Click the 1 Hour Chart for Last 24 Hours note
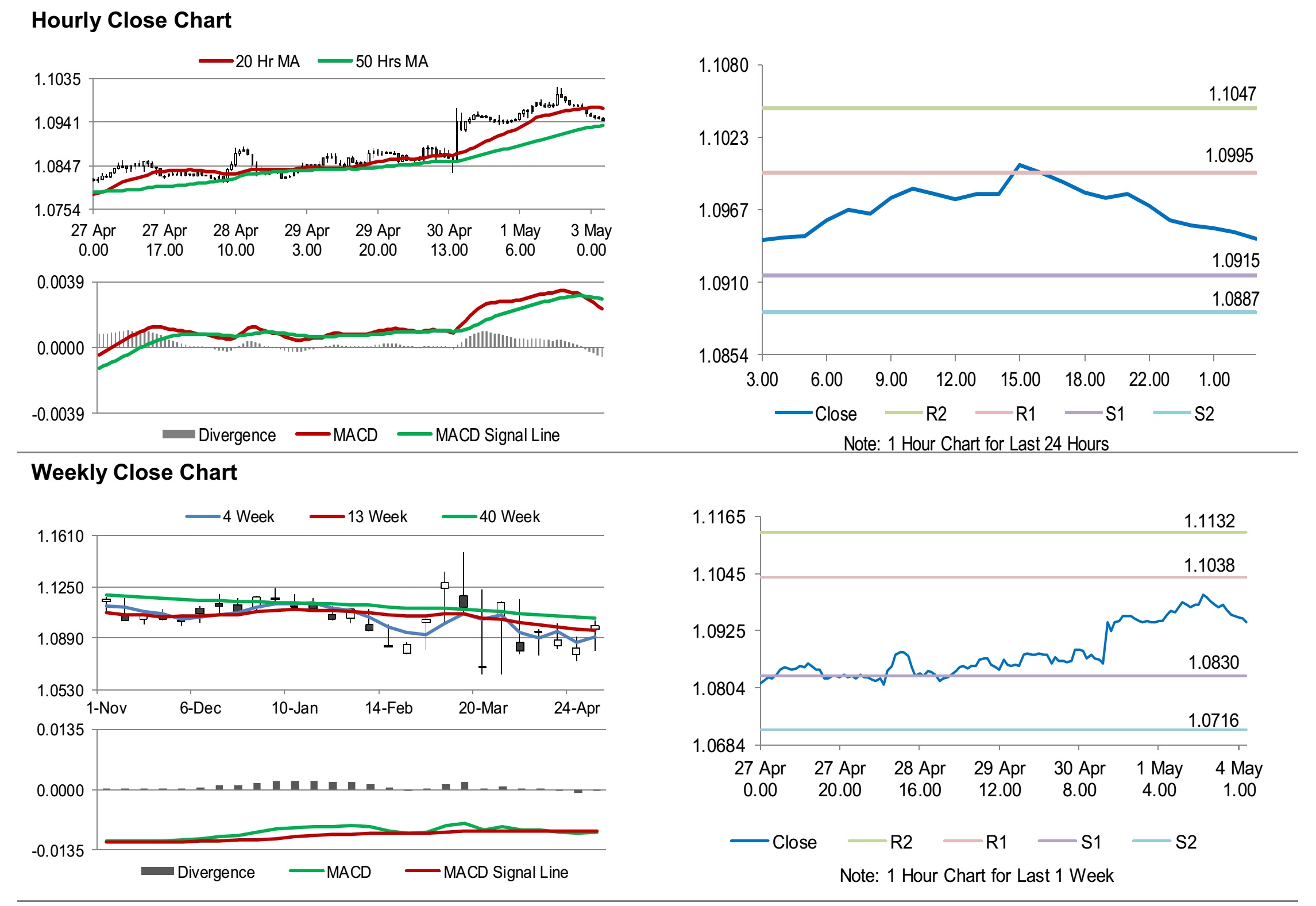1316x906 pixels. click(x=976, y=444)
